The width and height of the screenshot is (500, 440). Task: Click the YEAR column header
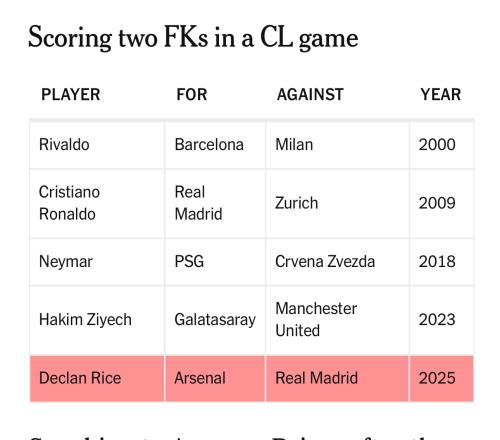441,94
